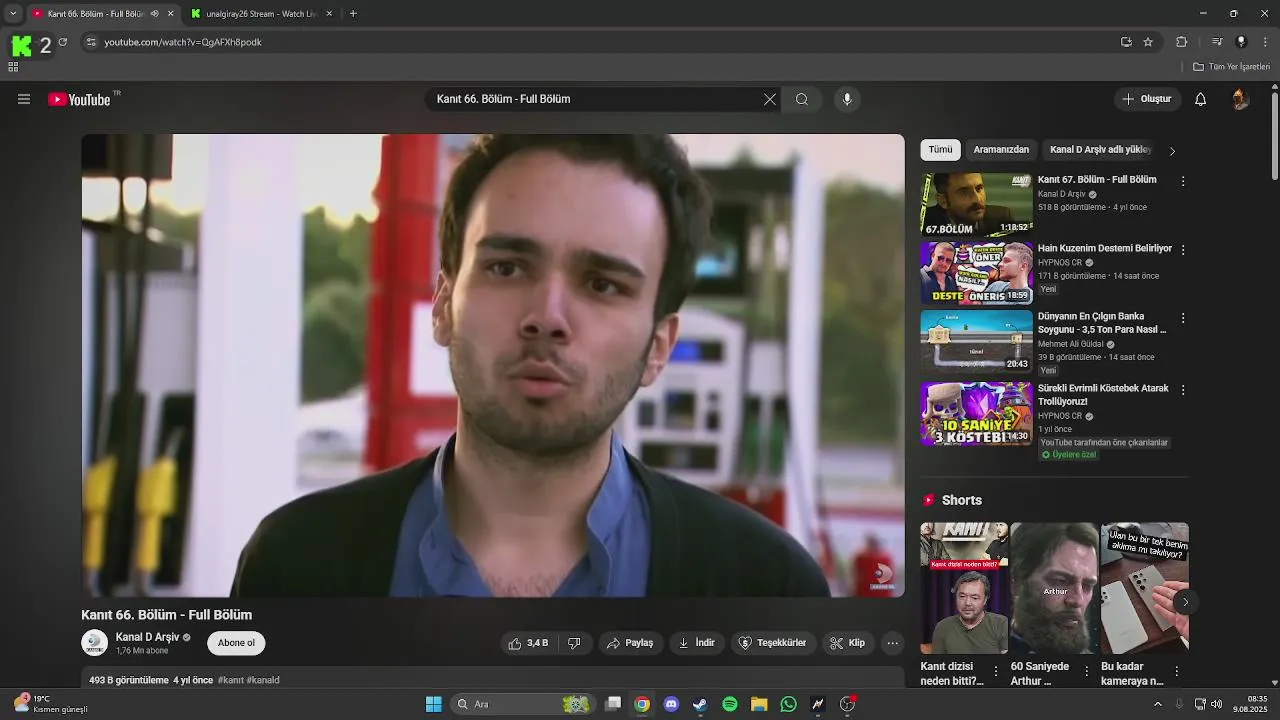The width and height of the screenshot is (1280, 720).
Task: Open the Chrome profile avatar
Action: point(1241,42)
